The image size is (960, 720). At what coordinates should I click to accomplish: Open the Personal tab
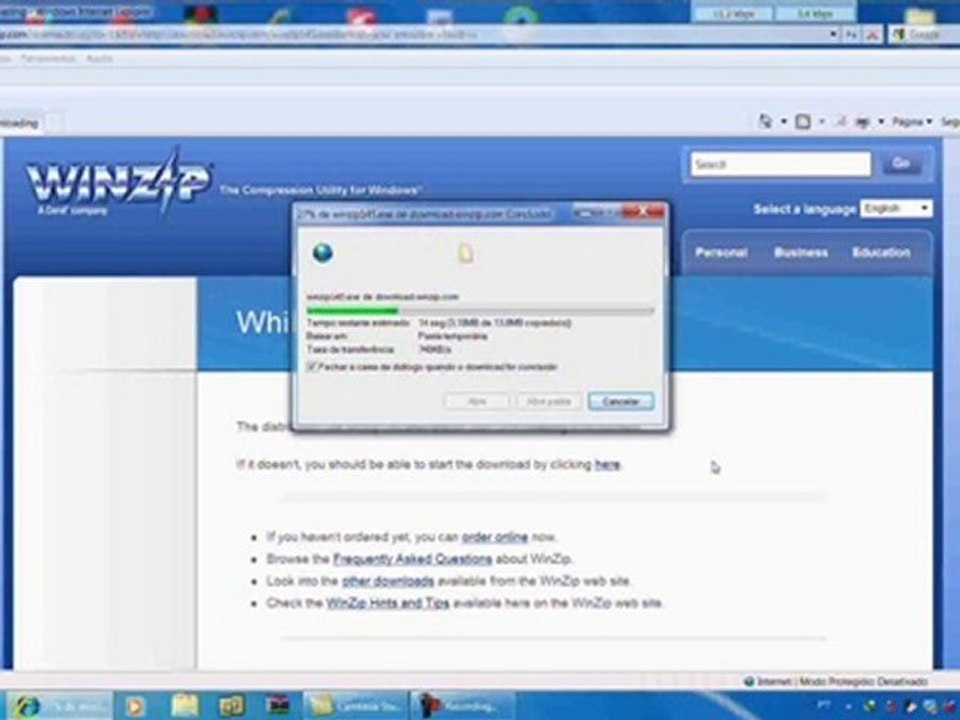pos(721,252)
